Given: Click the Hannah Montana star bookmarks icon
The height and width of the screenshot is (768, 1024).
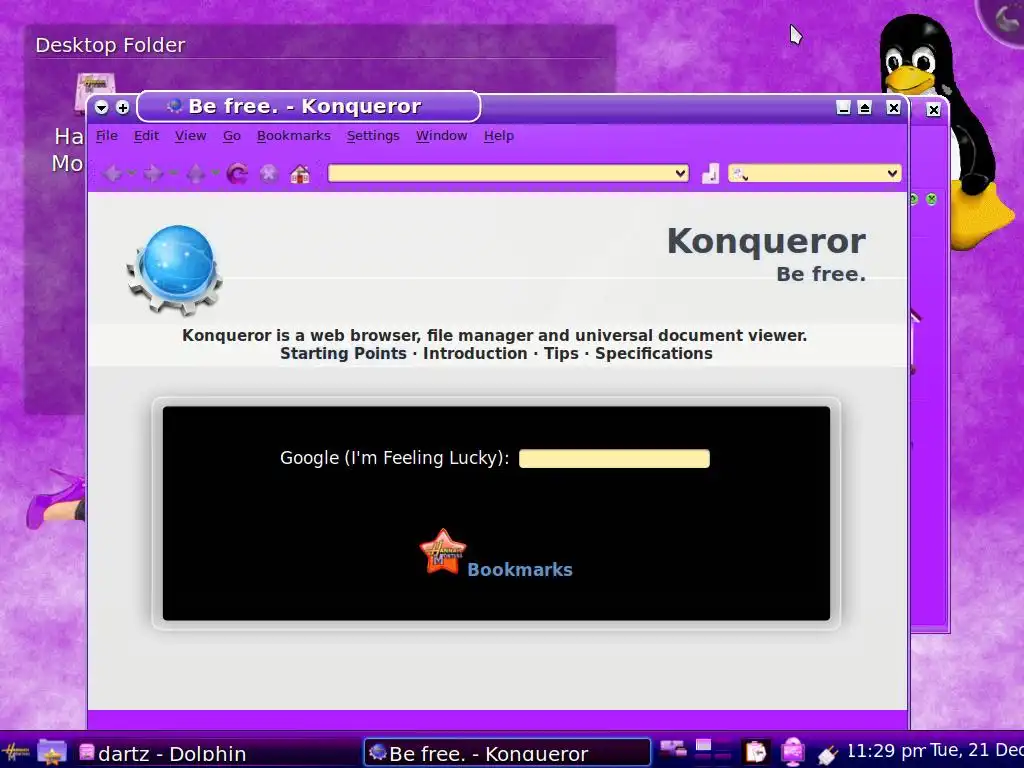Looking at the screenshot, I should (443, 552).
